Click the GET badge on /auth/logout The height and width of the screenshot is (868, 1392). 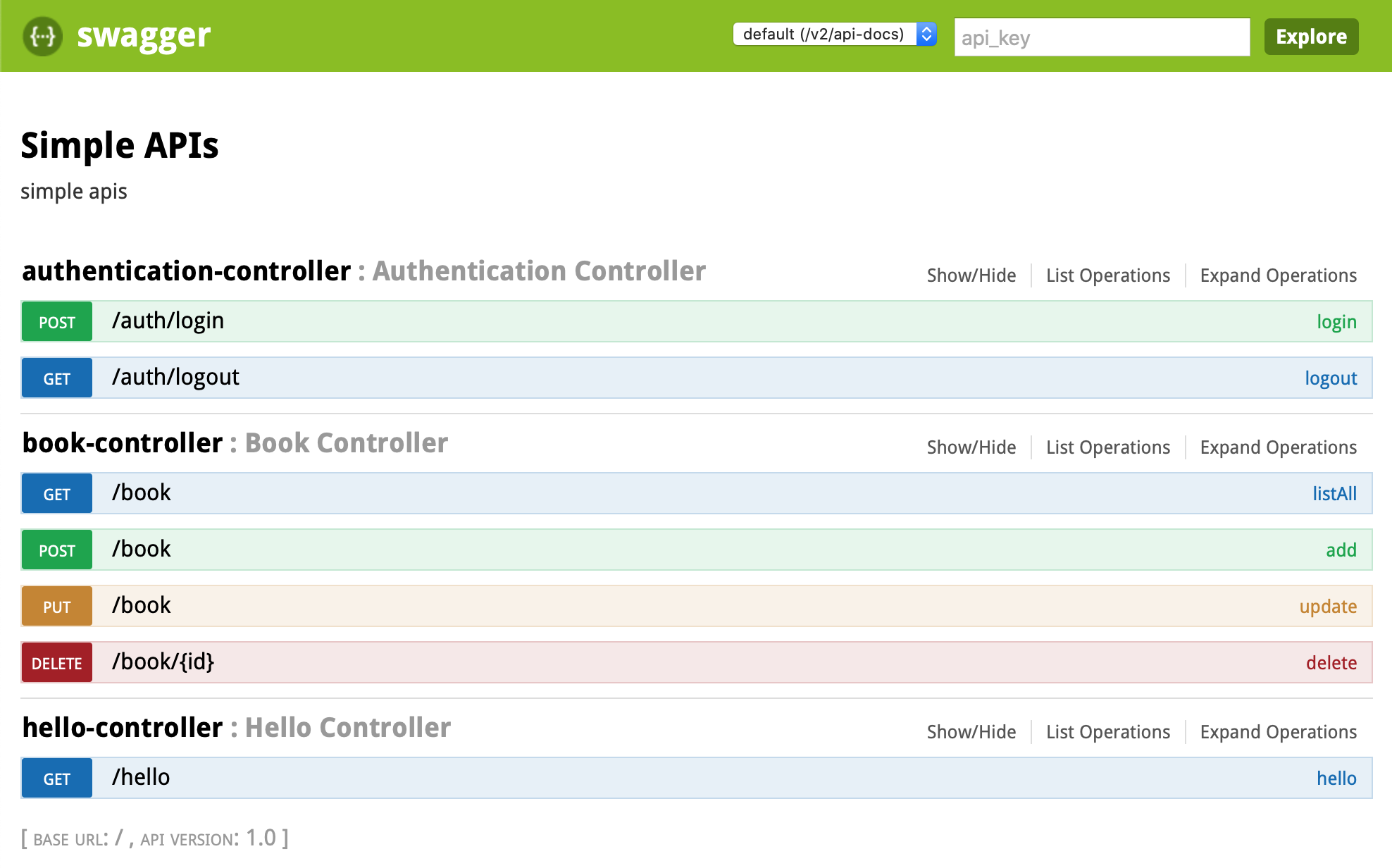coord(56,378)
